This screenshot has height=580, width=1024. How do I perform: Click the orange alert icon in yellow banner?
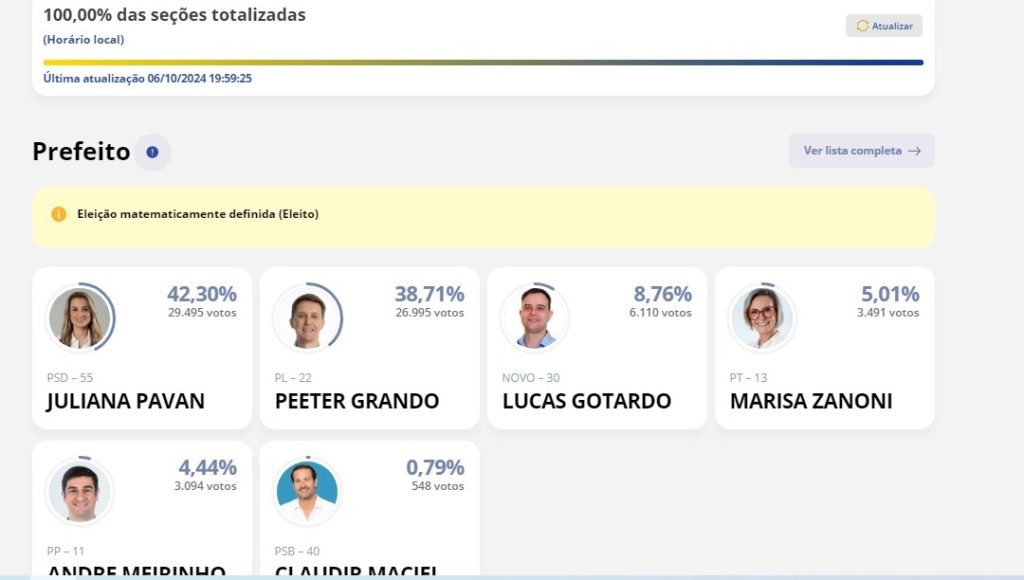[59, 214]
